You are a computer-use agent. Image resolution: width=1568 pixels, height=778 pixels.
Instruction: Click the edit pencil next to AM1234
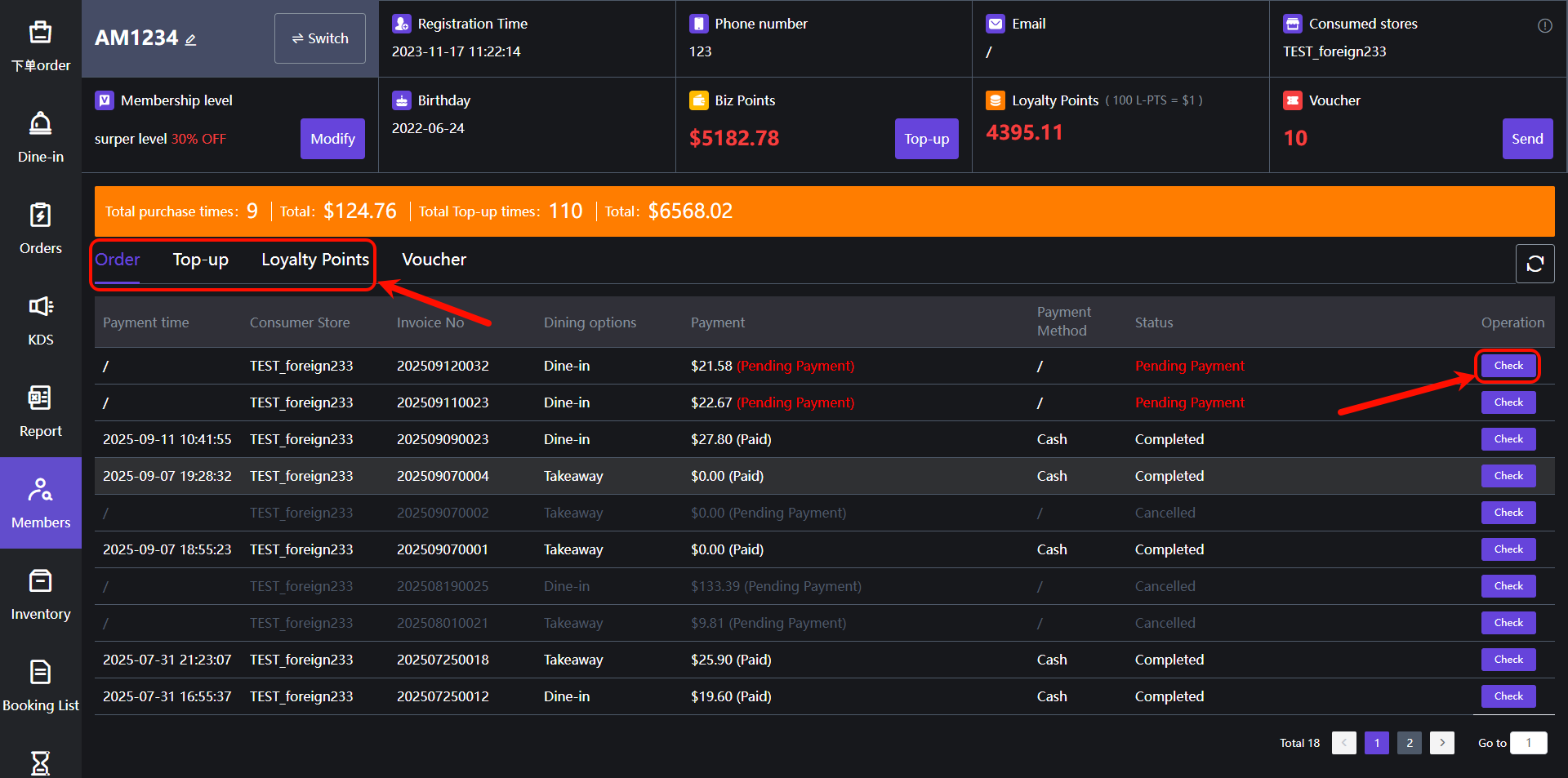(190, 40)
